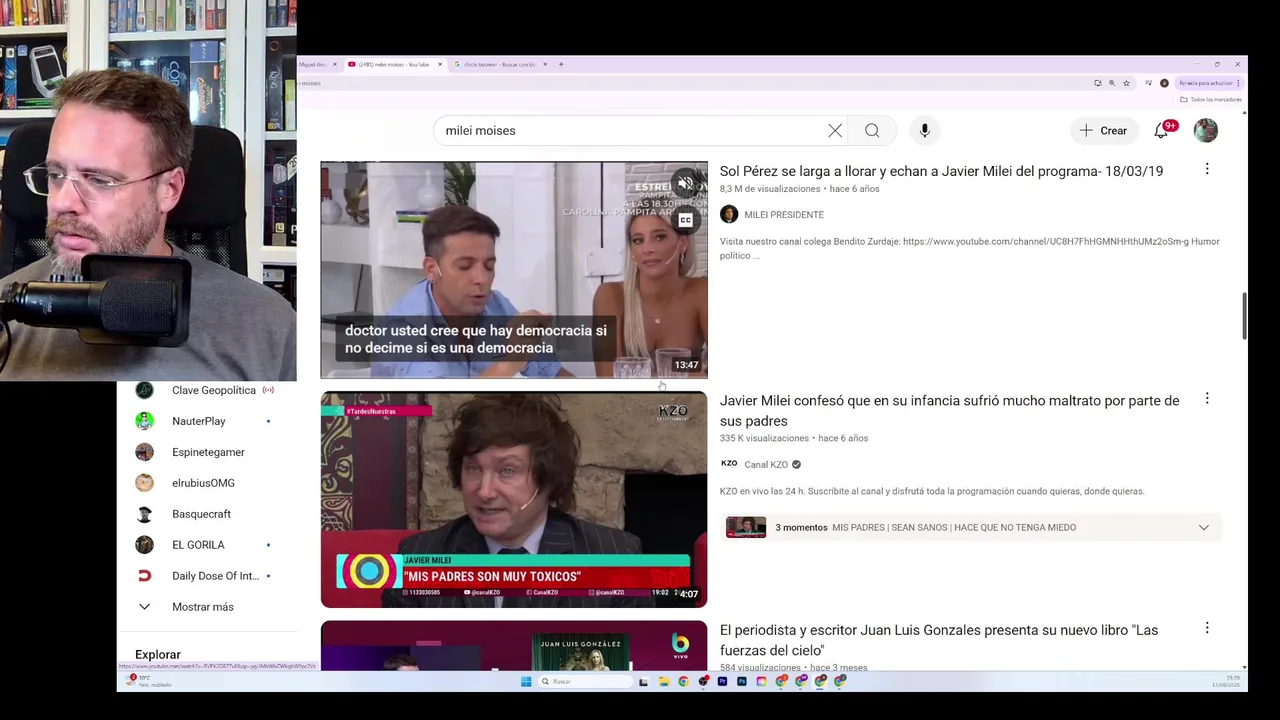
Task: Open Chrome icon in taskbar
Action: click(683, 681)
